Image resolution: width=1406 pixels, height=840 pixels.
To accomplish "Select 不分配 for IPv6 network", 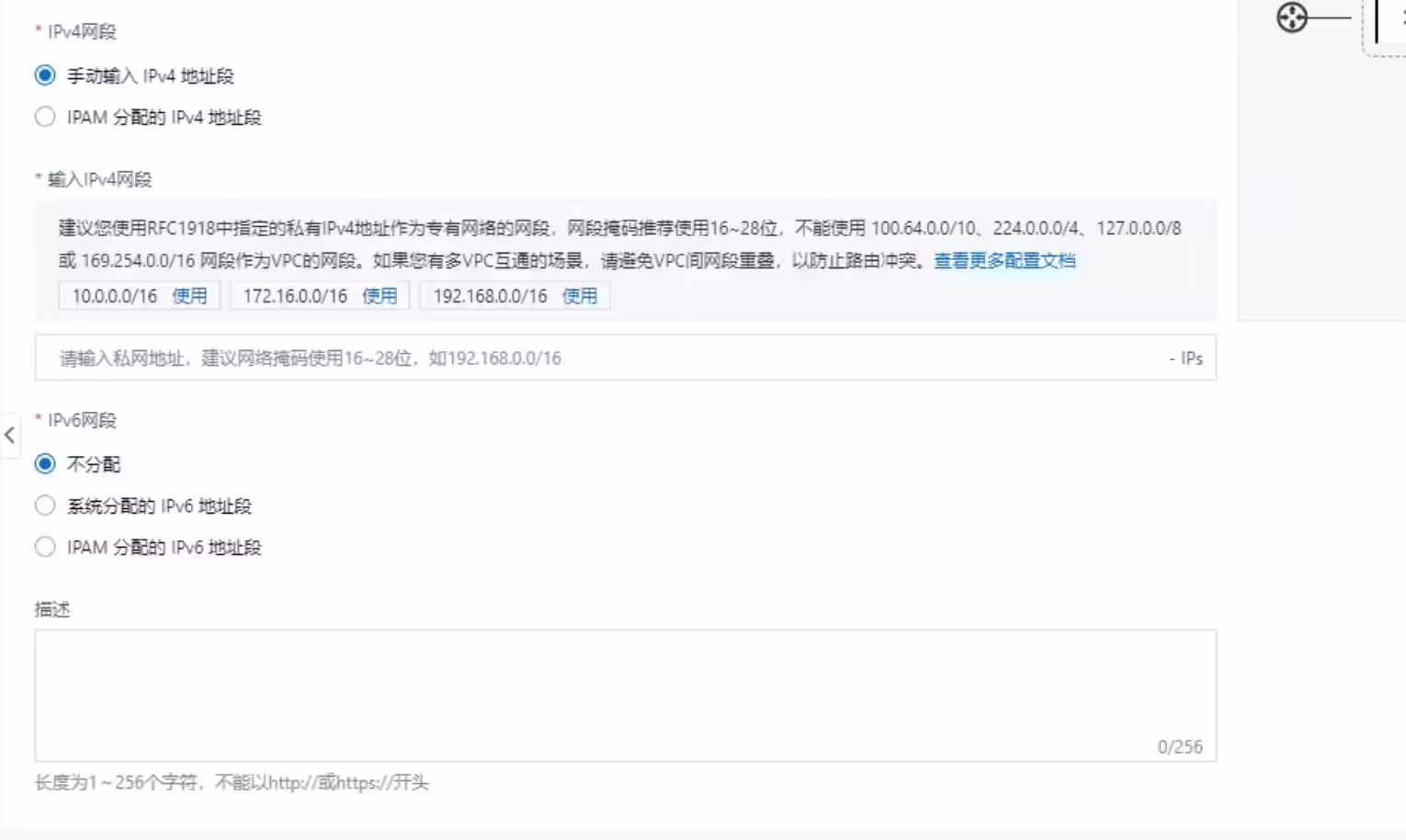I will (45, 464).
